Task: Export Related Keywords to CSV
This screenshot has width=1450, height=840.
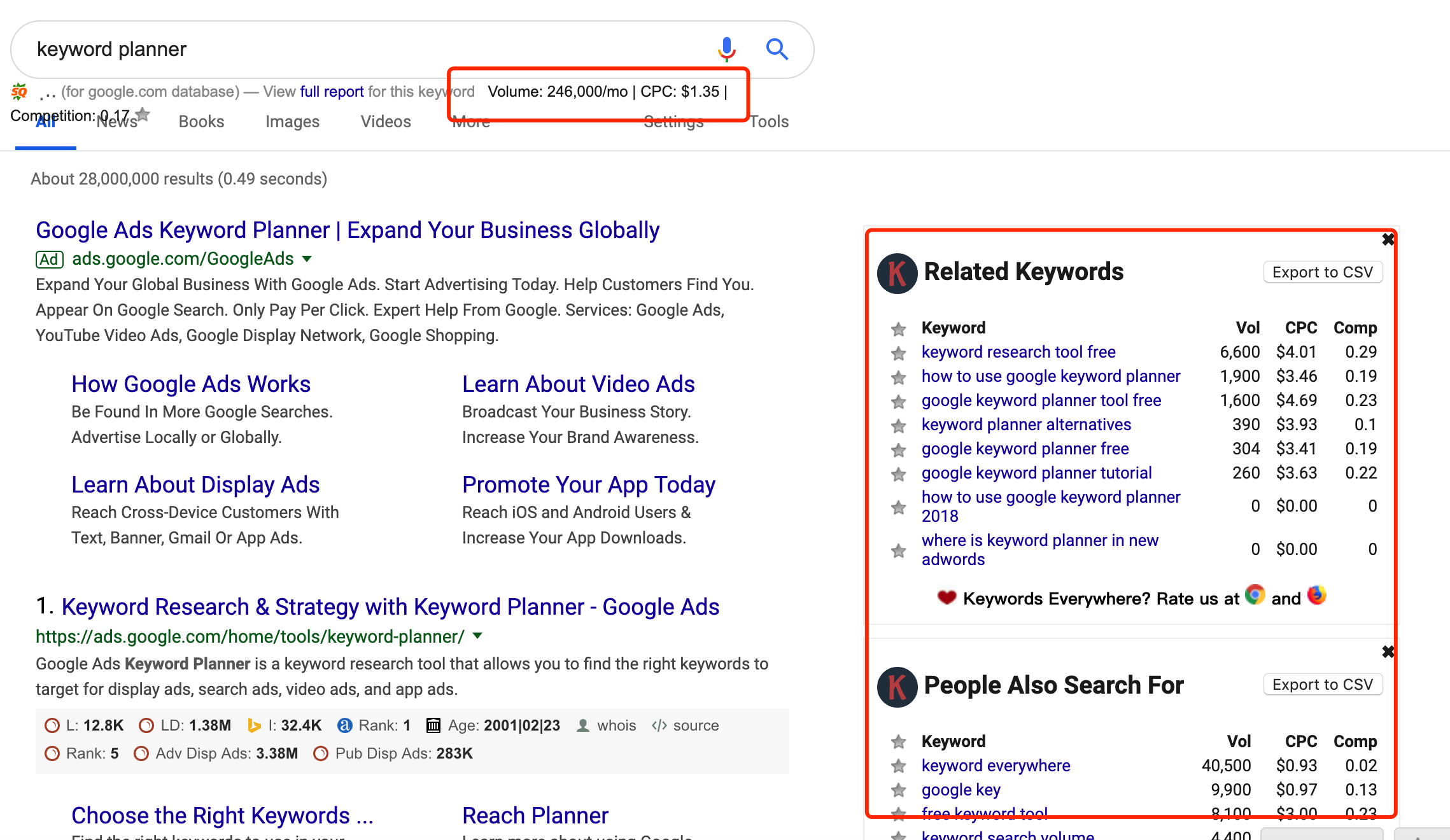Action: pyautogui.click(x=1322, y=272)
